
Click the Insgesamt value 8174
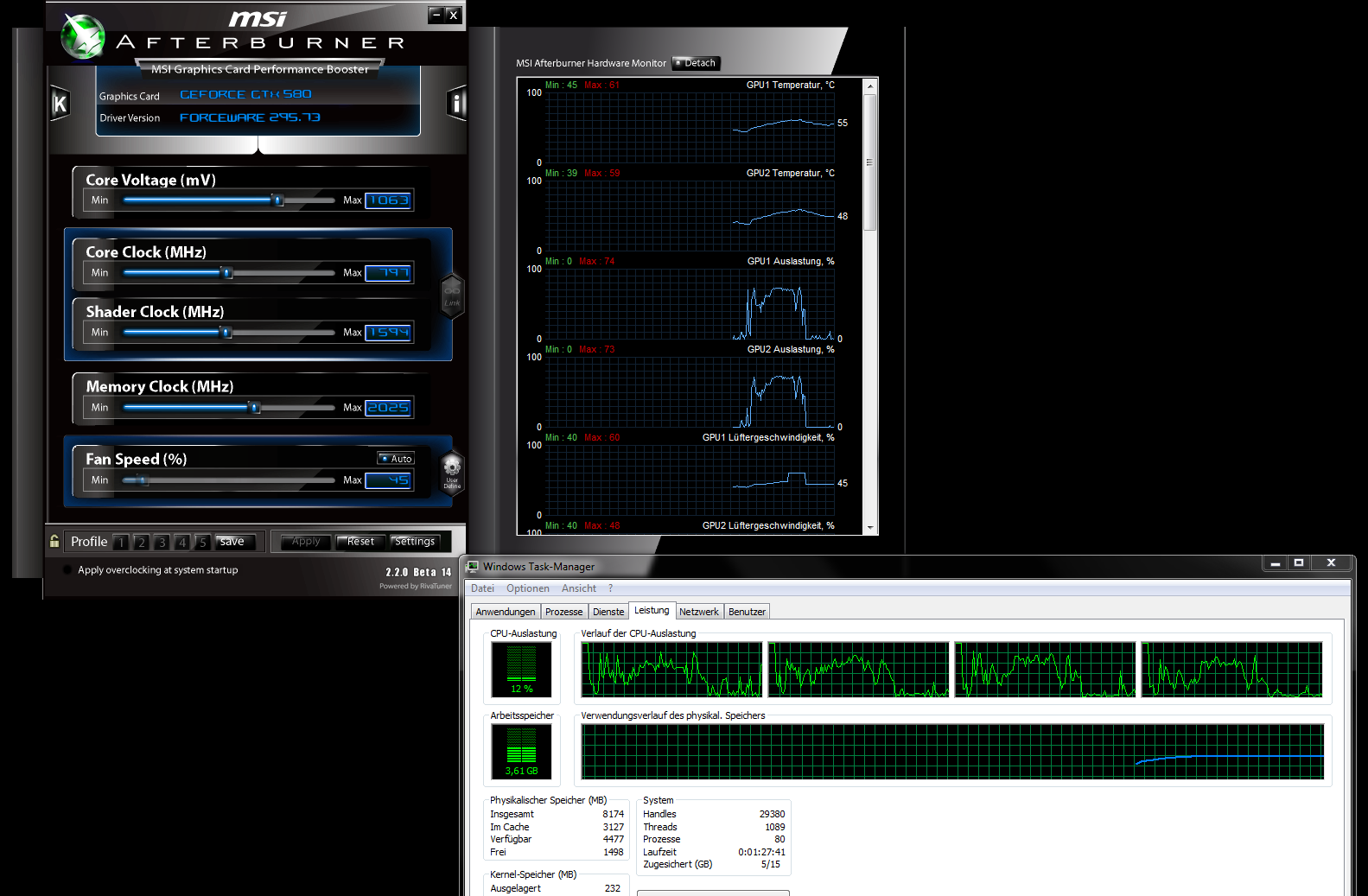pos(613,814)
